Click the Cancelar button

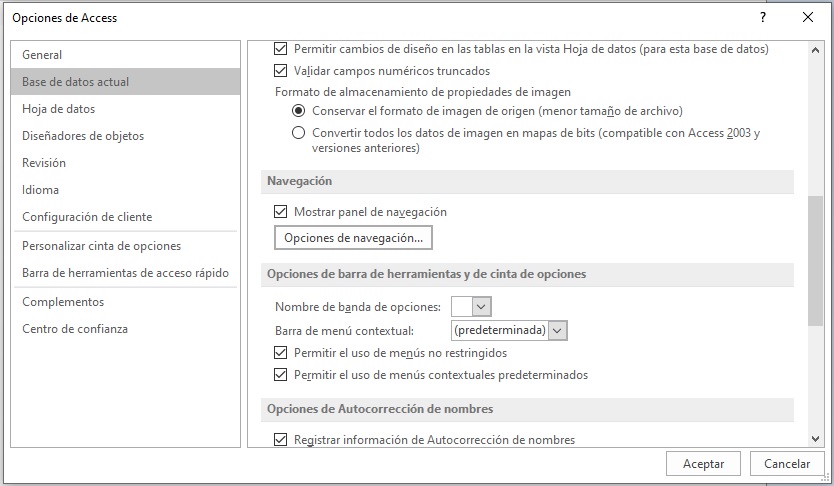tap(787, 464)
